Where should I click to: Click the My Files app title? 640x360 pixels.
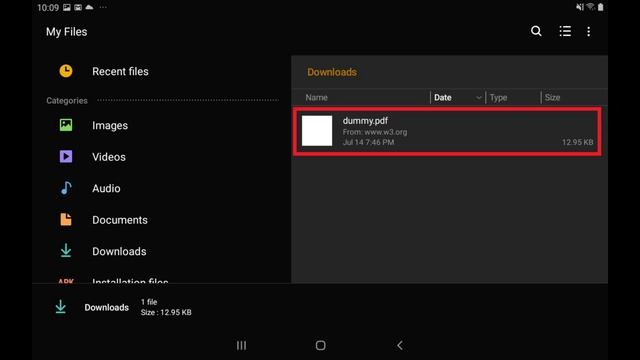pyautogui.click(x=67, y=32)
